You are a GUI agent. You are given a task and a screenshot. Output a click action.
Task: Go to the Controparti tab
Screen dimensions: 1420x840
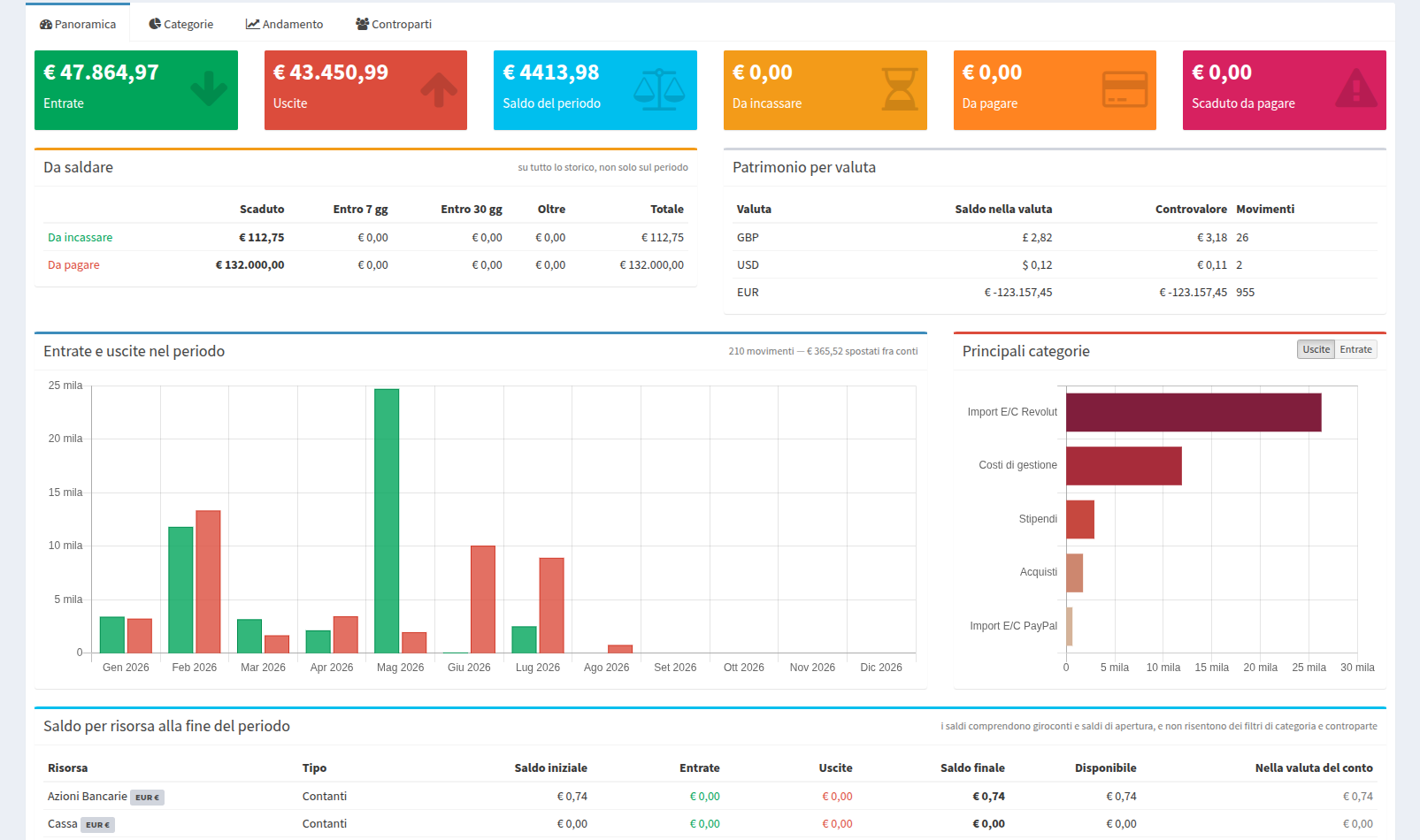pos(394,24)
